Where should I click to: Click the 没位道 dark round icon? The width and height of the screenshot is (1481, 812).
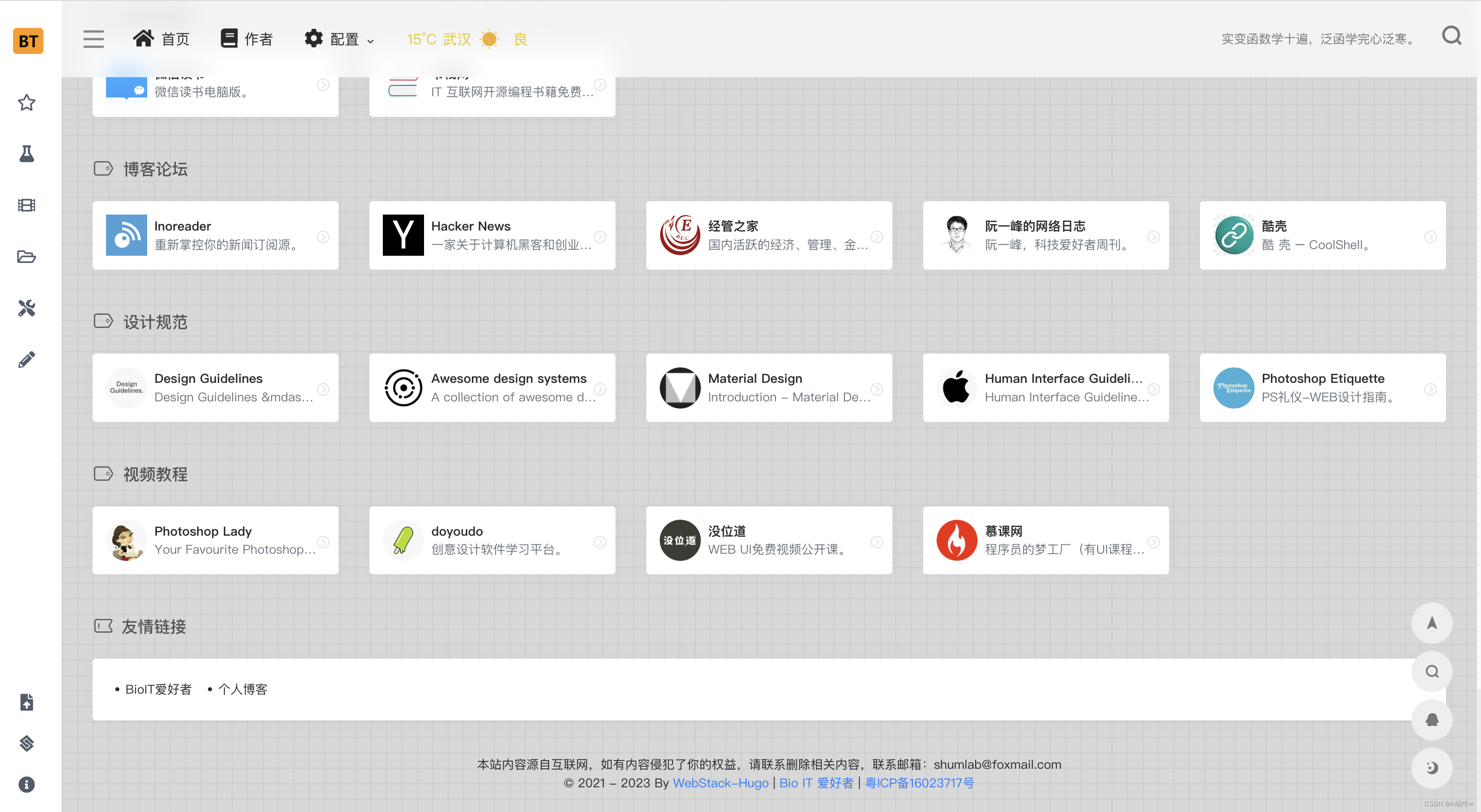pos(680,540)
